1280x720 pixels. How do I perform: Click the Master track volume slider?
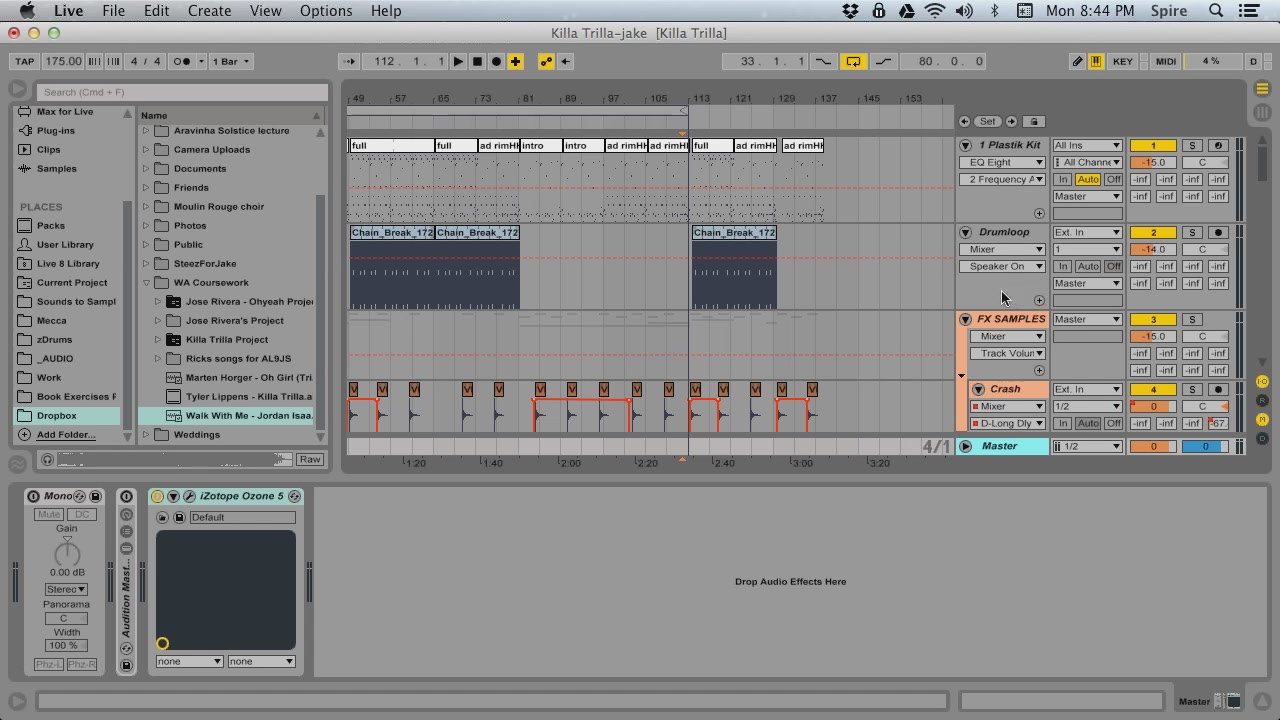pos(1153,446)
